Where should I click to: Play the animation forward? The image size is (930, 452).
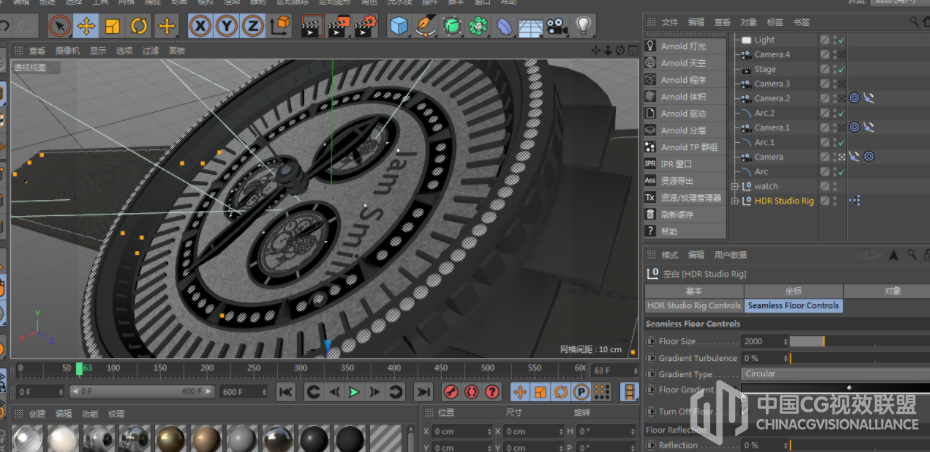[354, 391]
